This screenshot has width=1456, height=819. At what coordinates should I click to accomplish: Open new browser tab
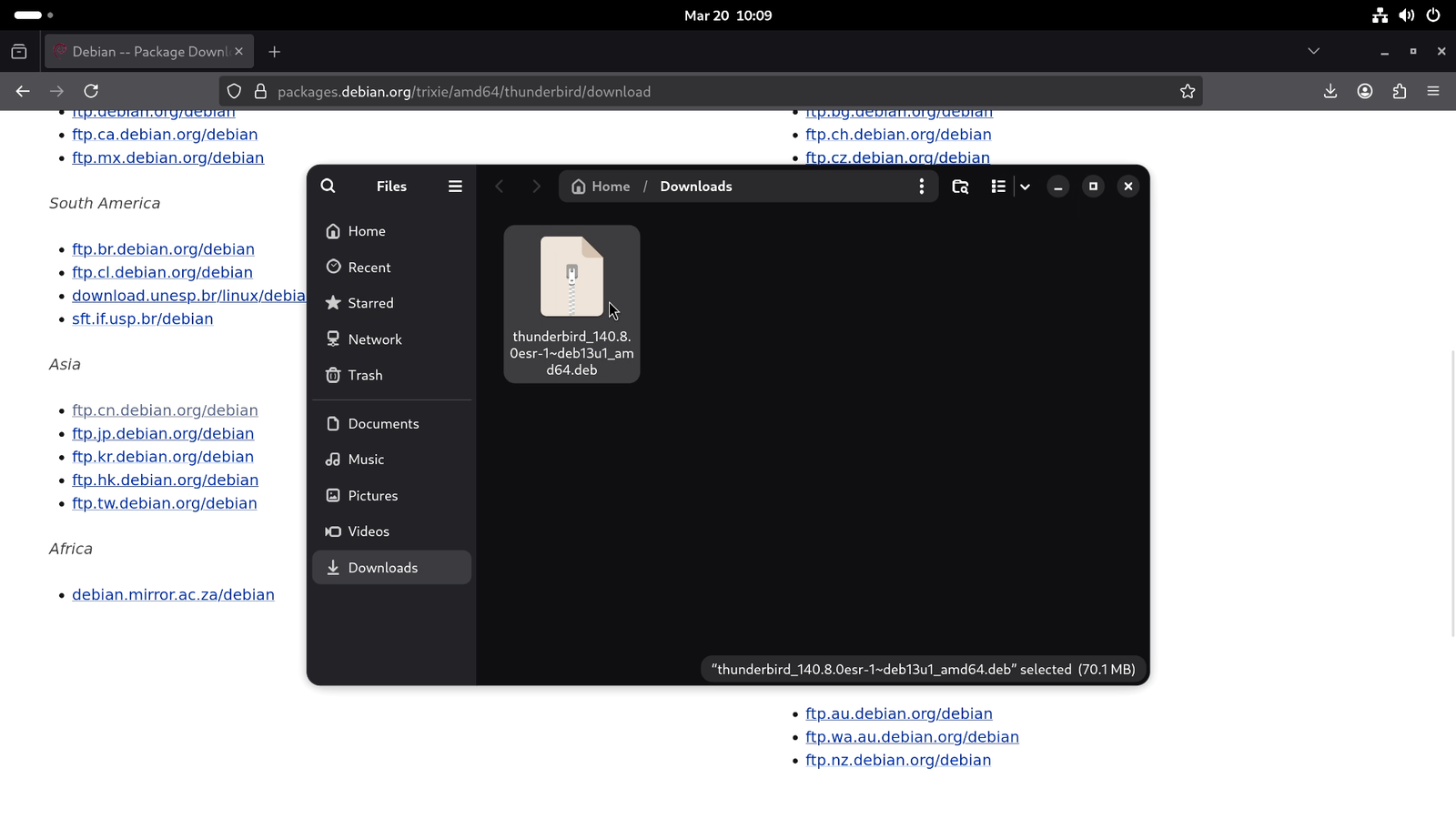274,52
